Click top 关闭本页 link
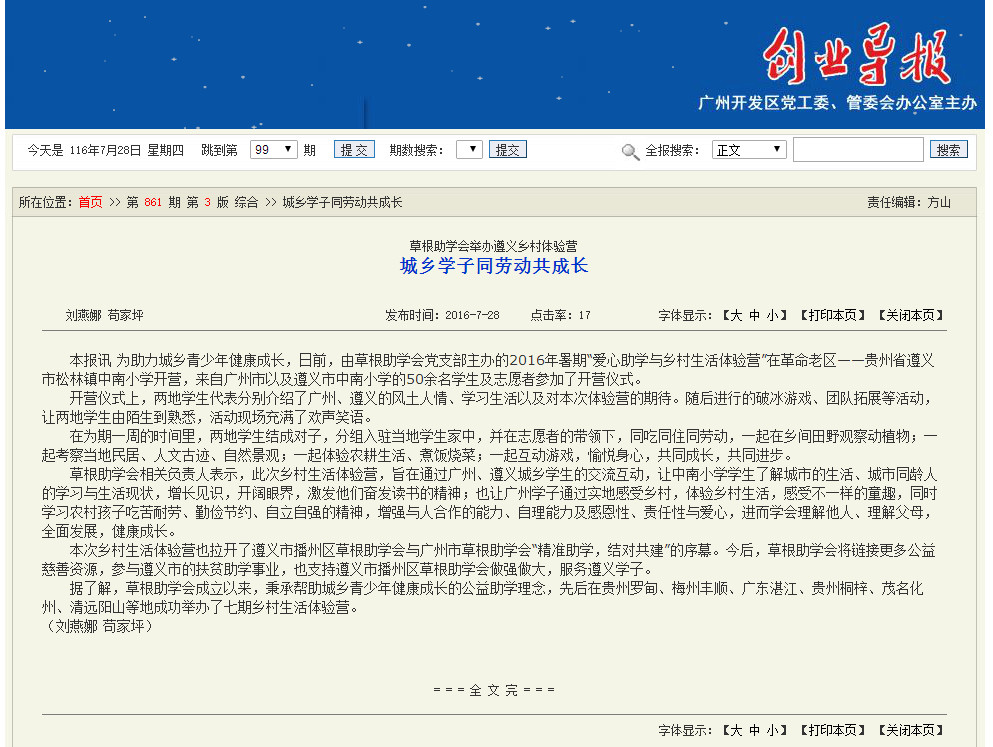This screenshot has width=993, height=747. click(910, 315)
